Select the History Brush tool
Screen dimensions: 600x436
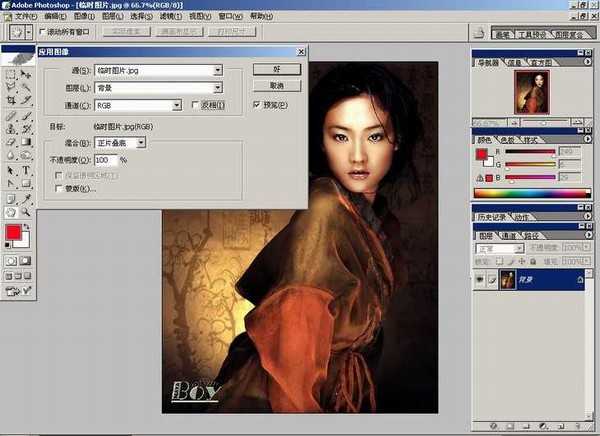[26, 129]
